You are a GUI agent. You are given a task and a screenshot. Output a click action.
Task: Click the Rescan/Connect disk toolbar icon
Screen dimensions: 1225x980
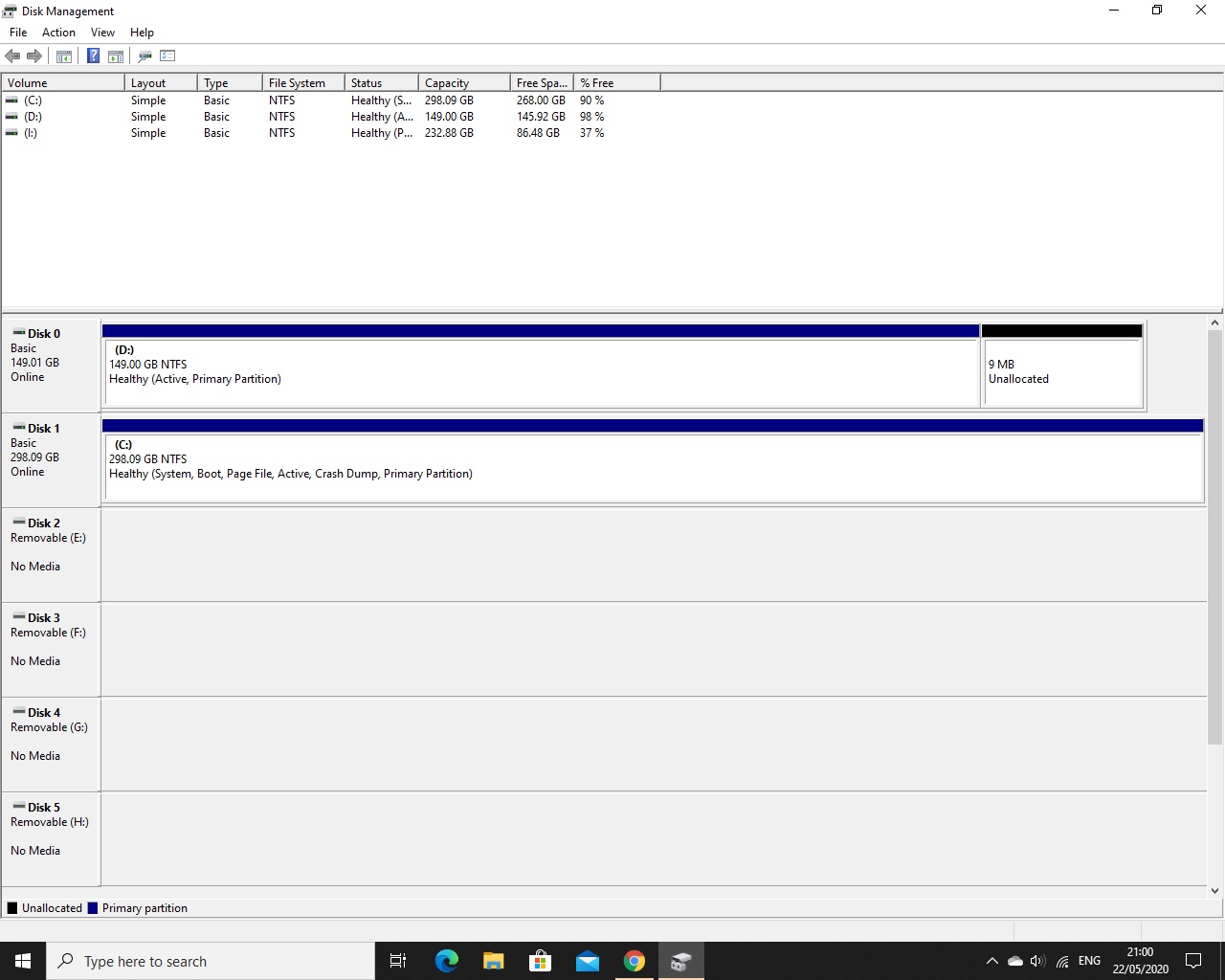pos(145,56)
